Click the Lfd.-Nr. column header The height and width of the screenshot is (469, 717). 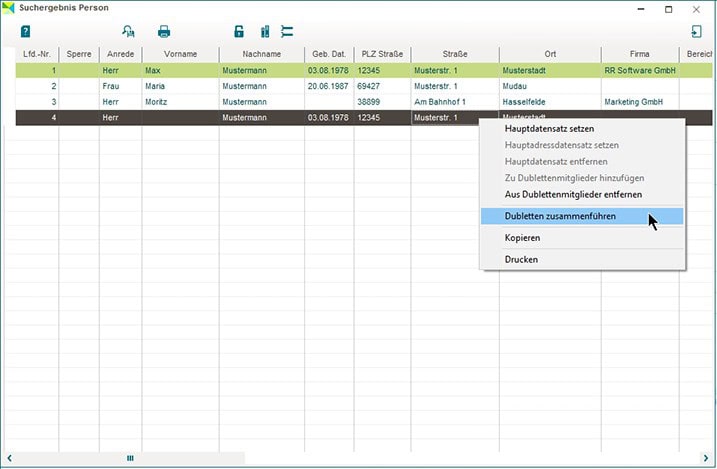point(37,54)
